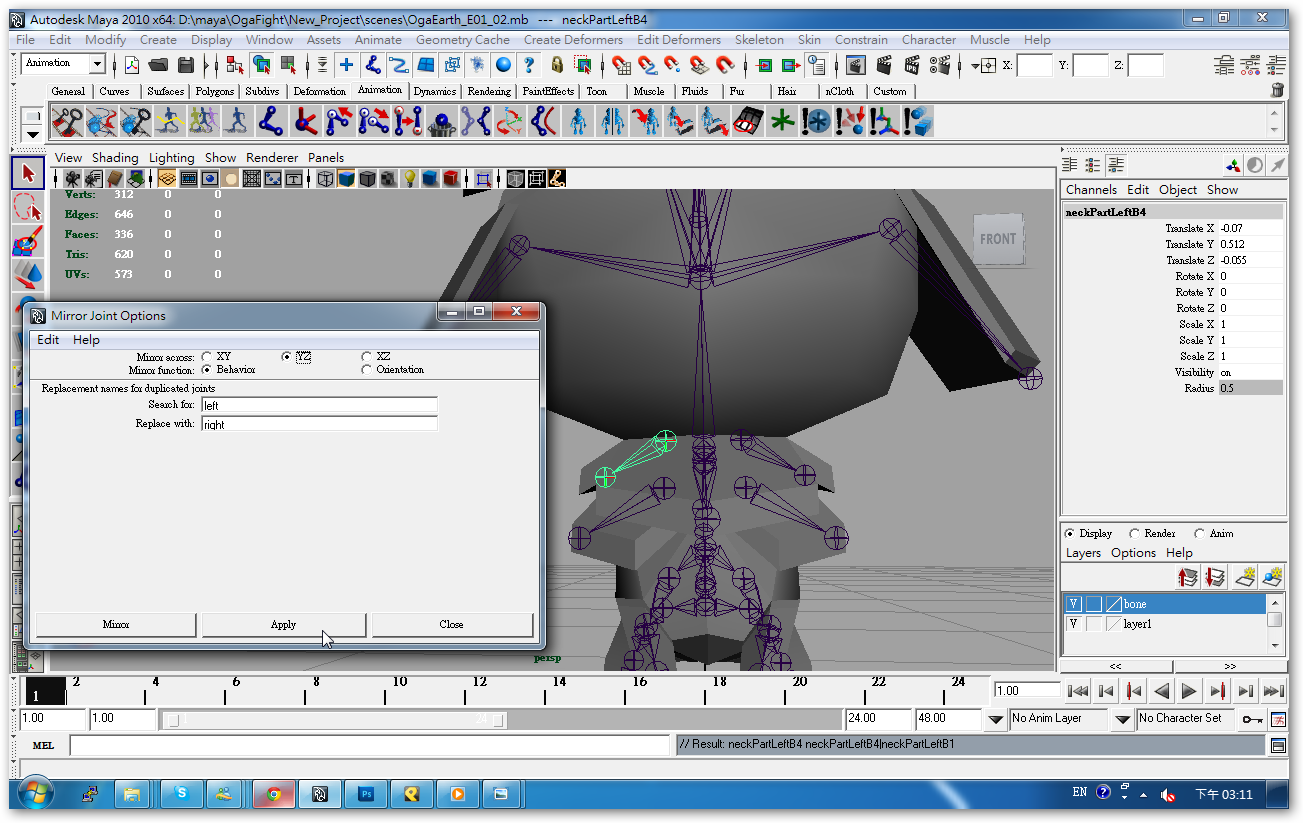Image resolution: width=1303 pixels, height=823 pixels.
Task: Expand the No Character Set dropdown
Action: [x=1186, y=718]
